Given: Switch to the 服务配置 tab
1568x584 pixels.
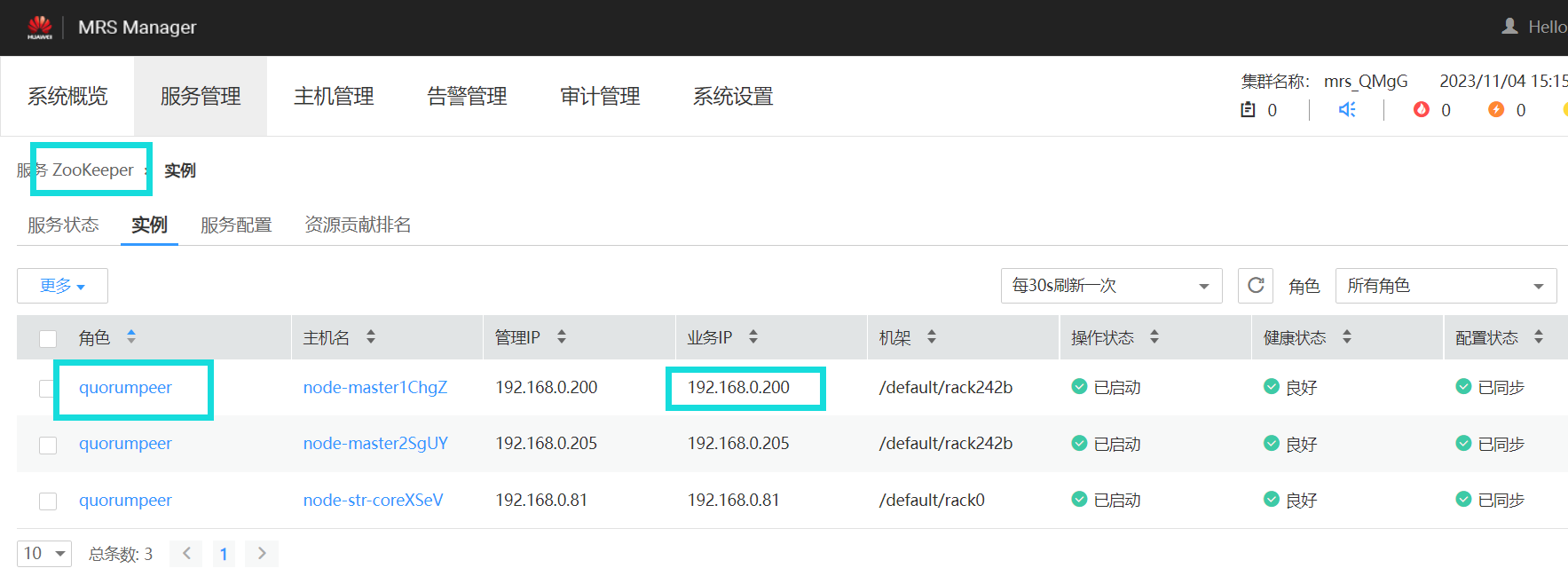Looking at the screenshot, I should (x=236, y=225).
